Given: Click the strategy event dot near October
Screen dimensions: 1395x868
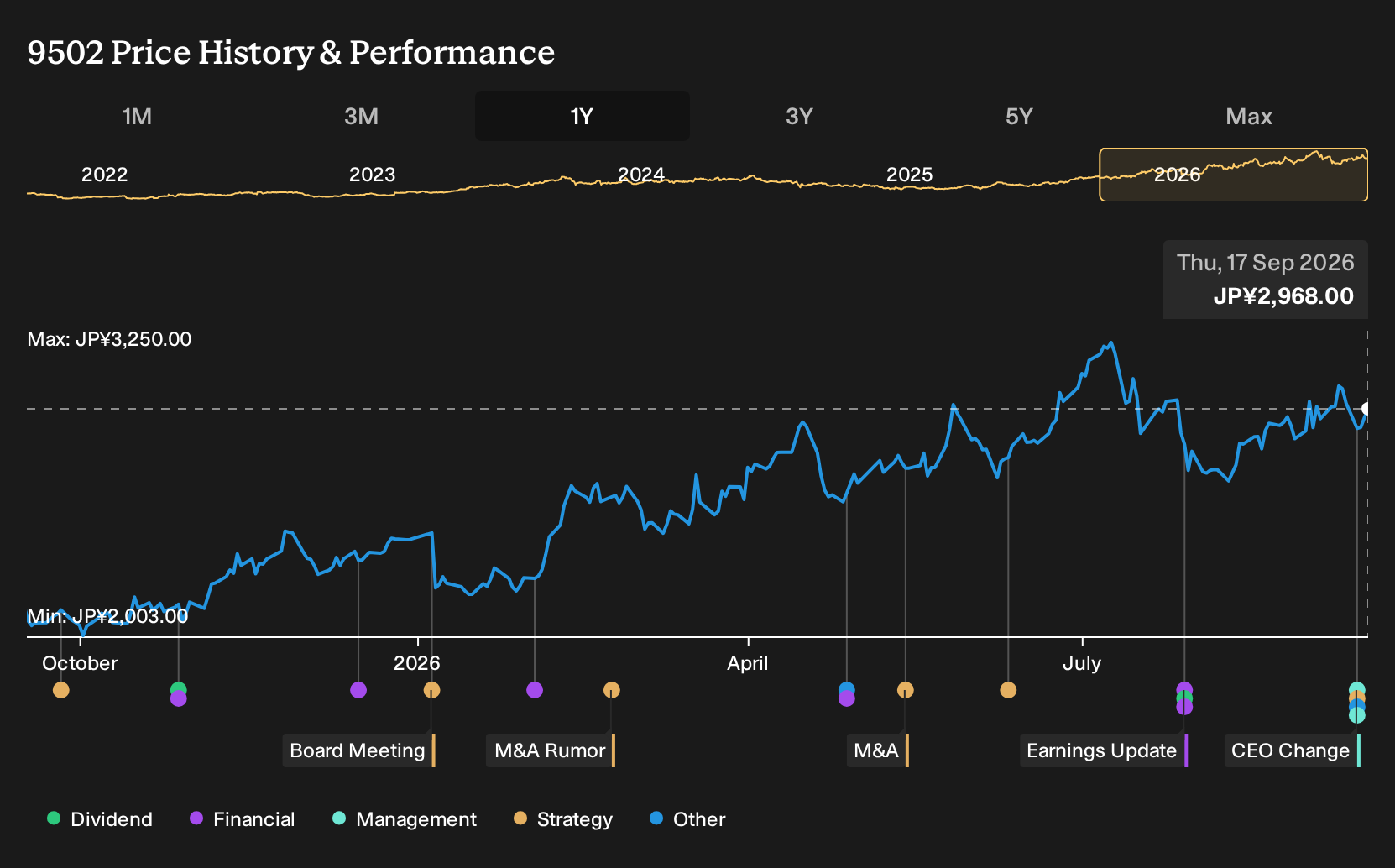Looking at the screenshot, I should pos(61,690).
